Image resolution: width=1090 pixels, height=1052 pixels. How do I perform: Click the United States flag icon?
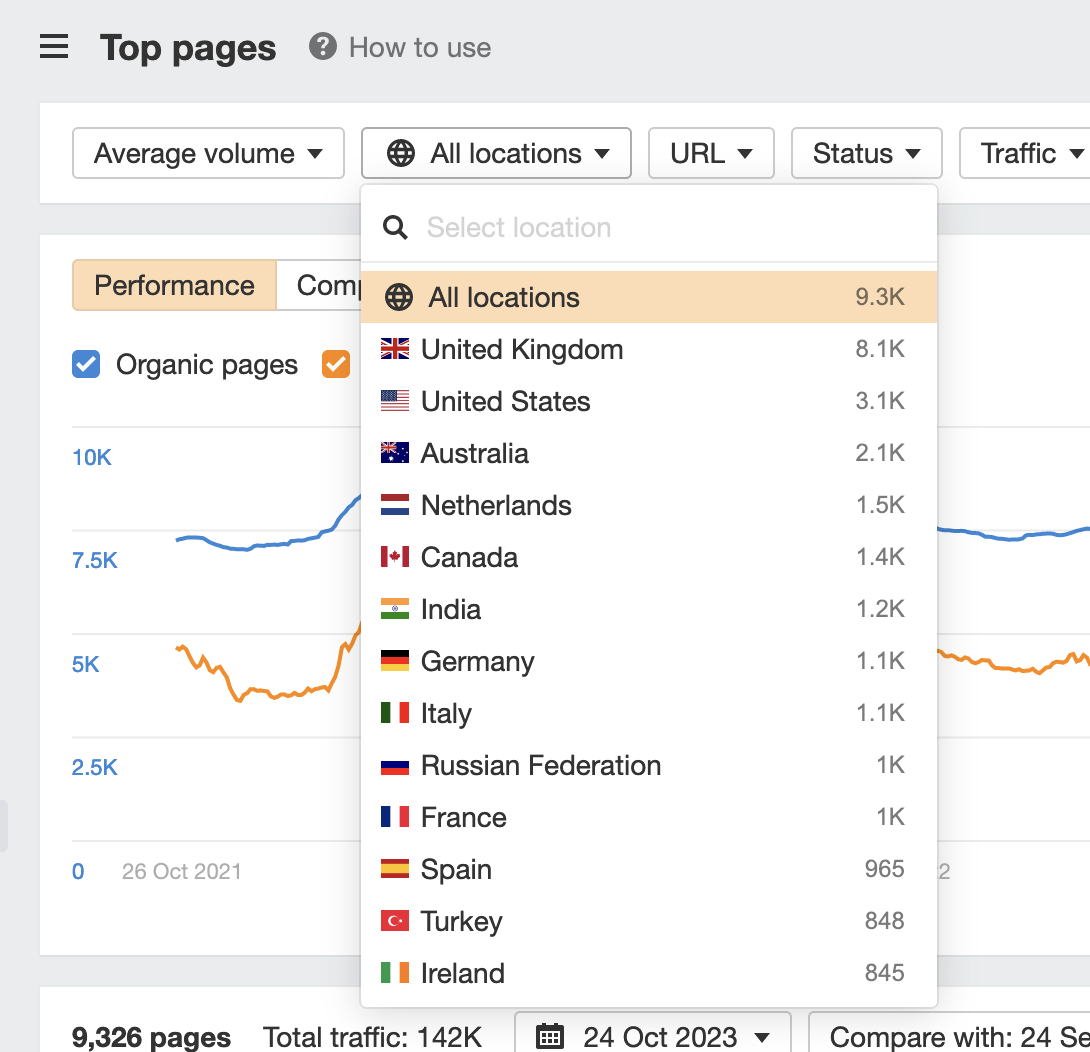[x=396, y=400]
